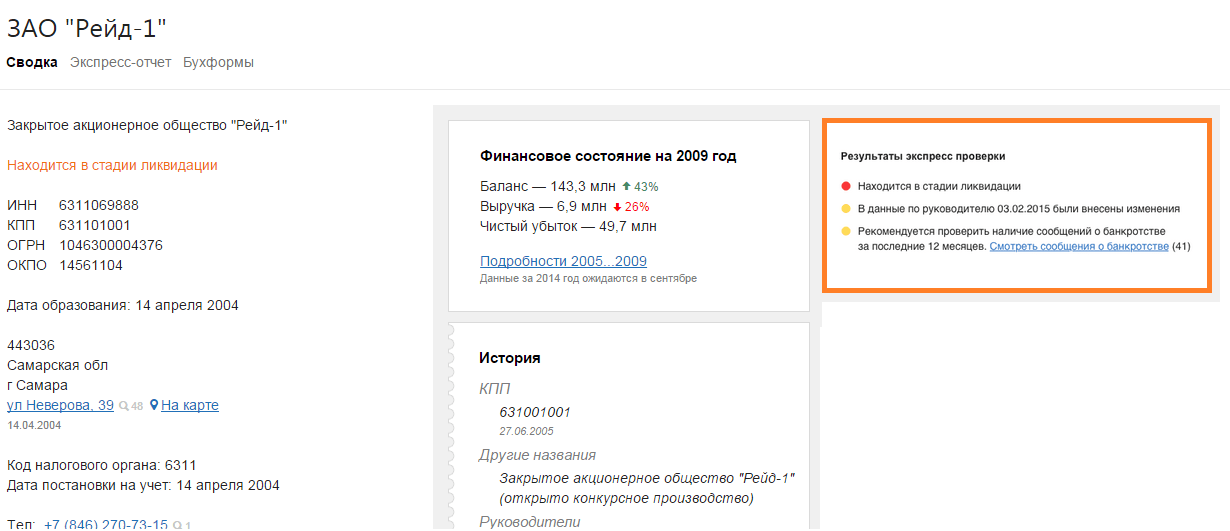Select the Сводка tab
Screen dimensions: 1230x531
32,62
